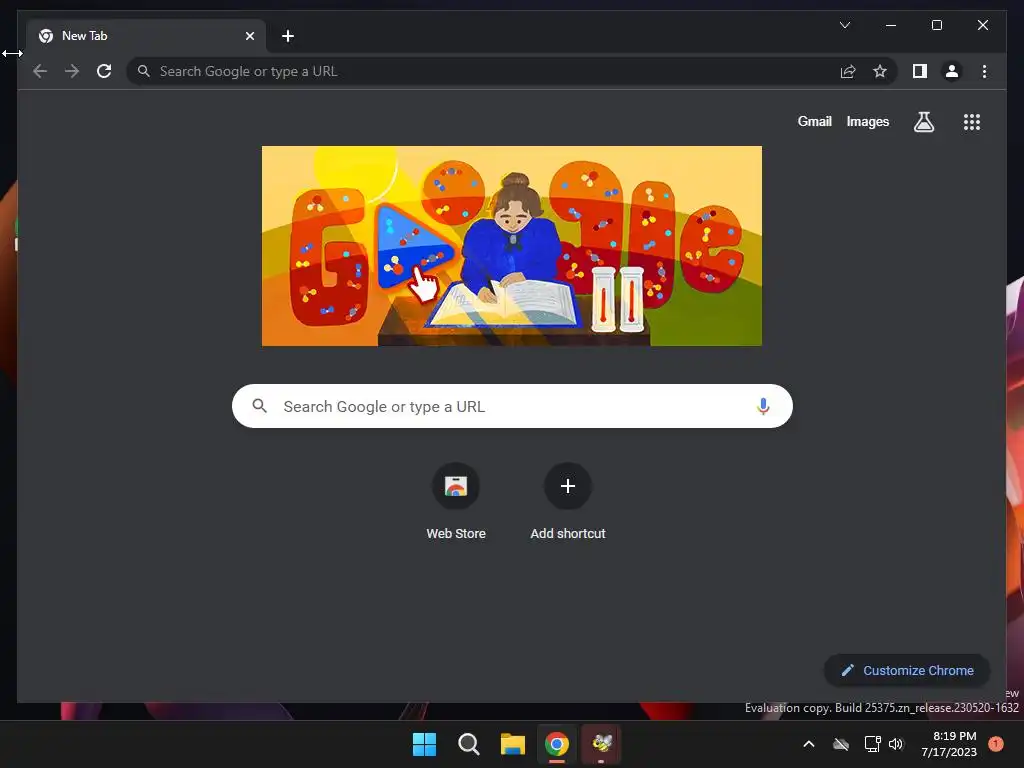
Task: Open Search Labs flask icon
Action: click(923, 121)
